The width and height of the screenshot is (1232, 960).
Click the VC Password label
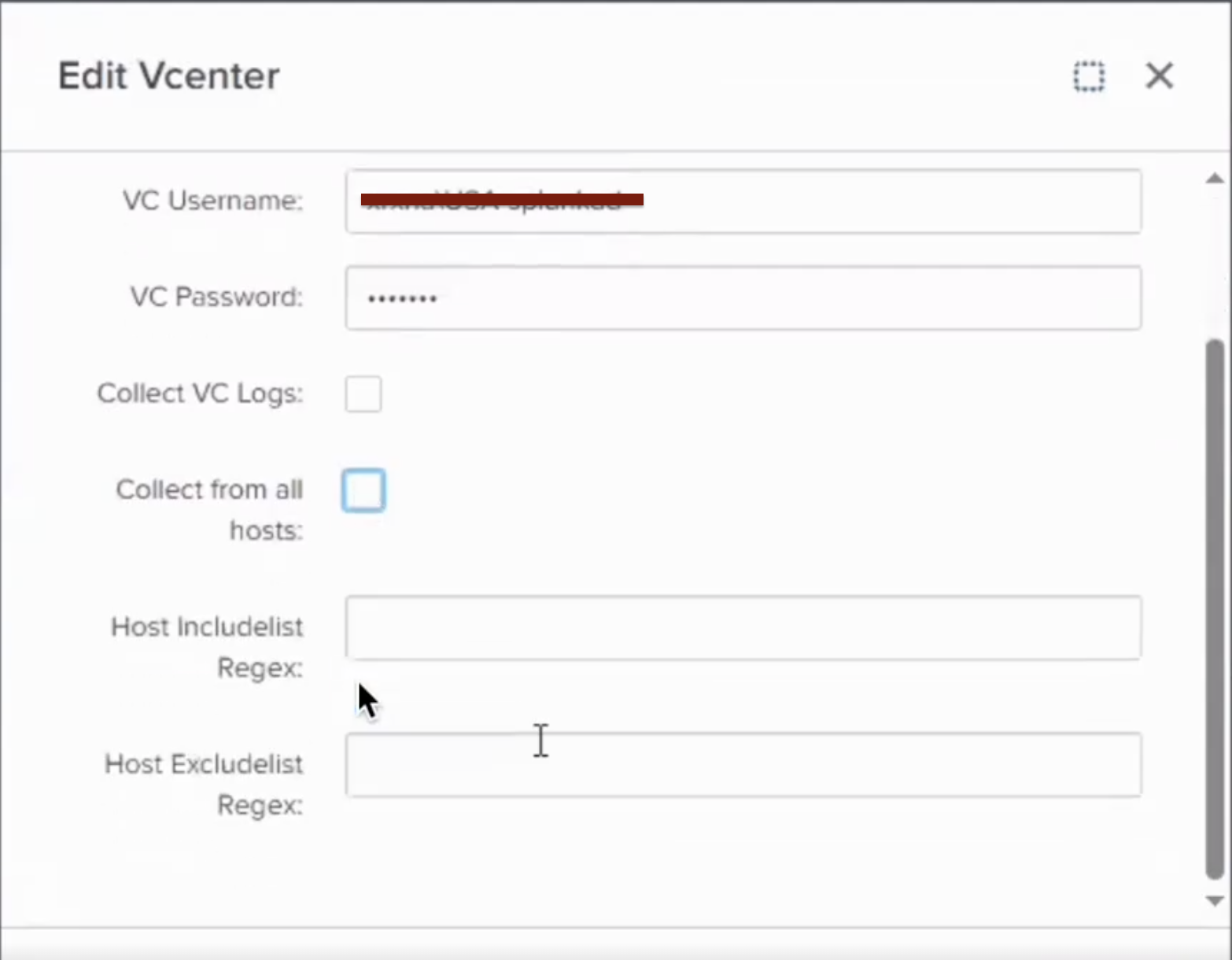pyautogui.click(x=216, y=297)
